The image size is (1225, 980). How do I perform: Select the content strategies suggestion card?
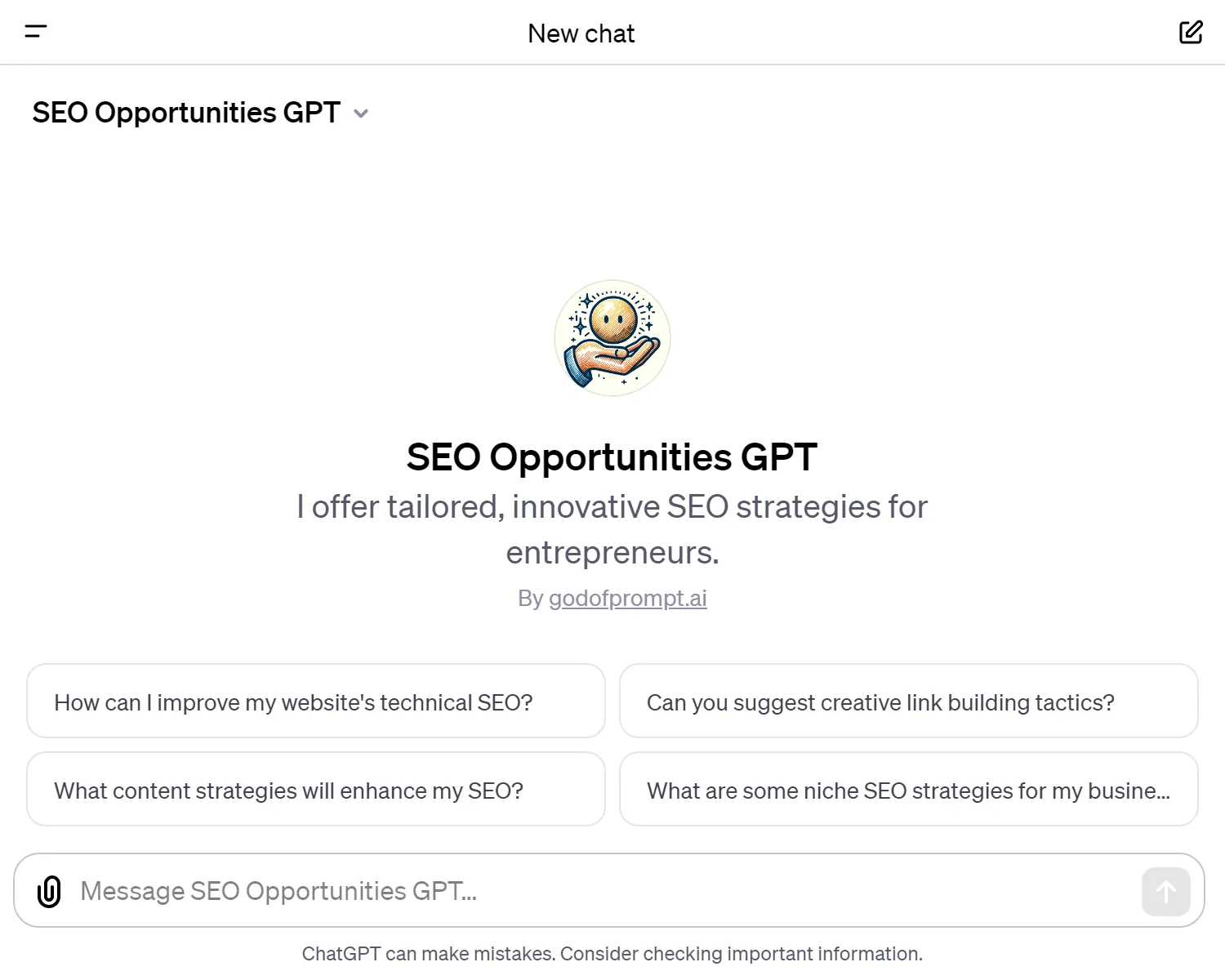(x=315, y=790)
